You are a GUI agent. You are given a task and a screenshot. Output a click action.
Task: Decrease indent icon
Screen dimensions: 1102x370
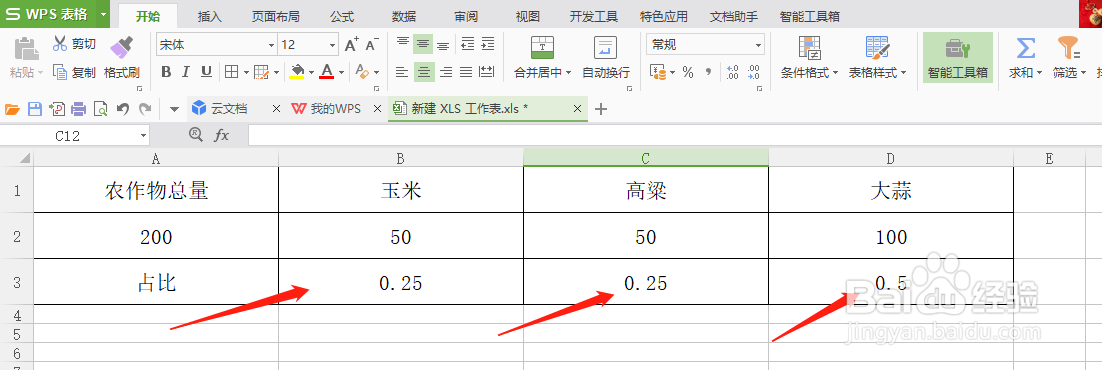coord(467,44)
